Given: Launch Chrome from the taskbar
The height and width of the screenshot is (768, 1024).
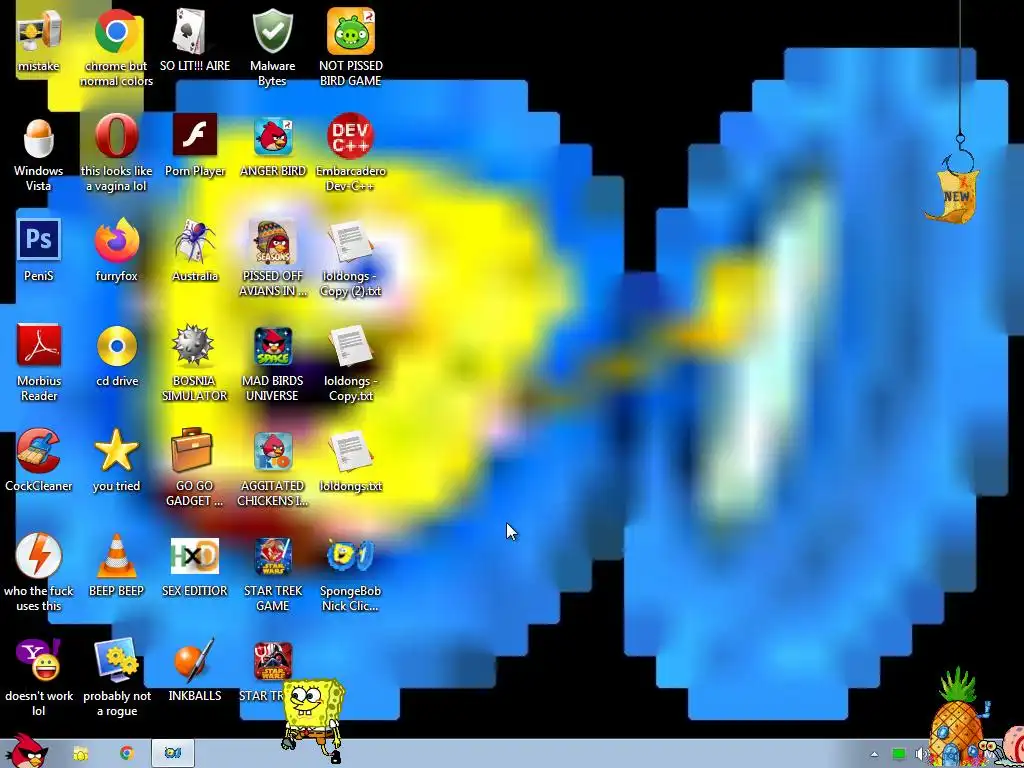Looking at the screenshot, I should 126,754.
